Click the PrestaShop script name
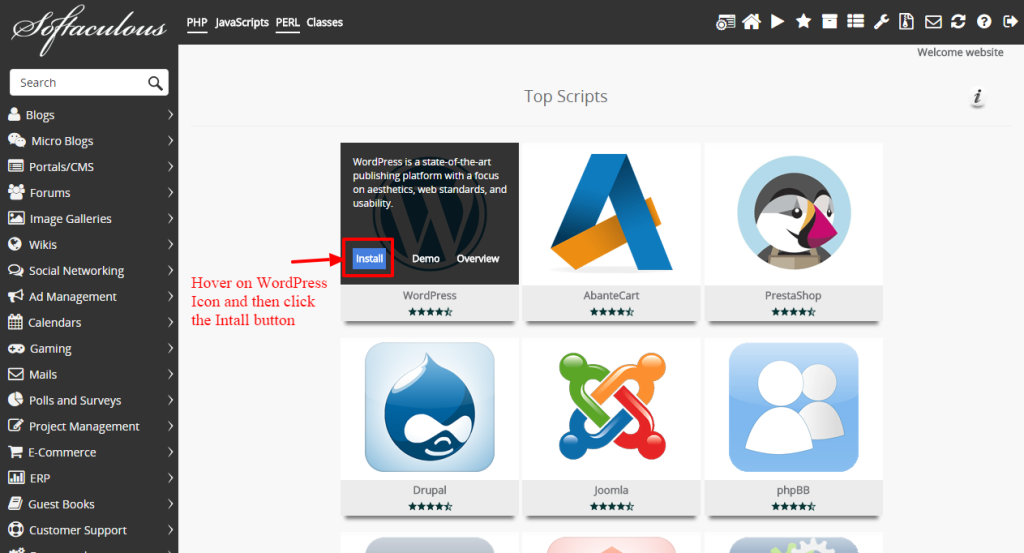The width and height of the screenshot is (1024, 553). pyautogui.click(x=793, y=295)
